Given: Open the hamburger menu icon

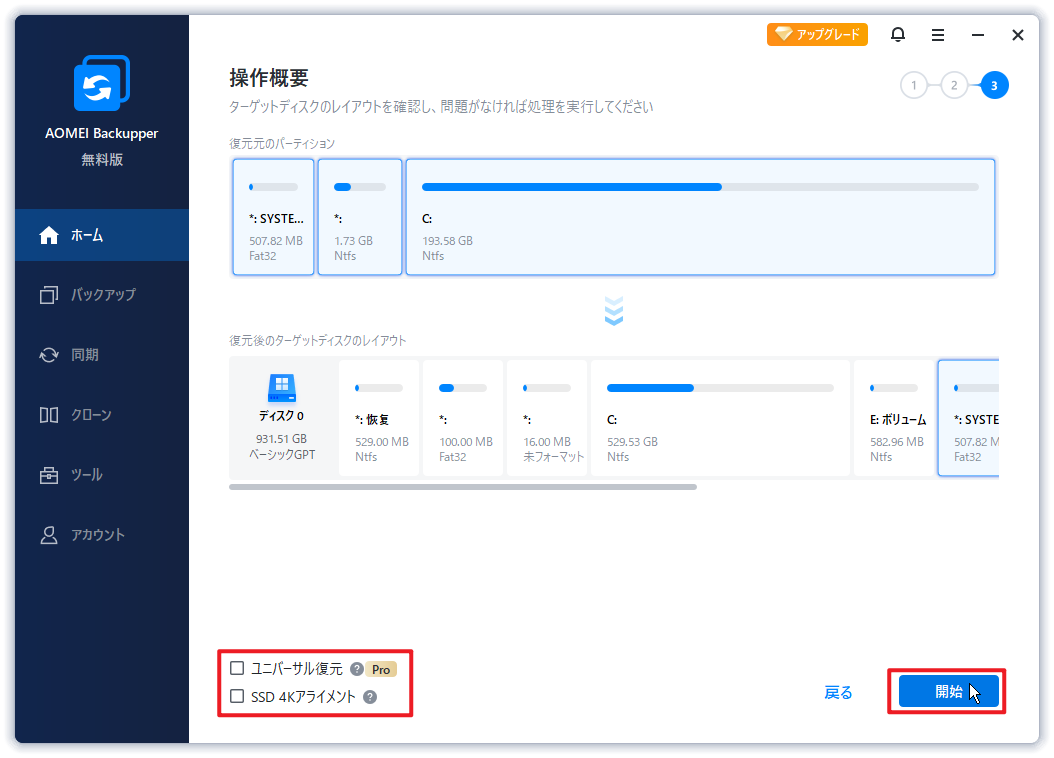Looking at the screenshot, I should (938, 35).
